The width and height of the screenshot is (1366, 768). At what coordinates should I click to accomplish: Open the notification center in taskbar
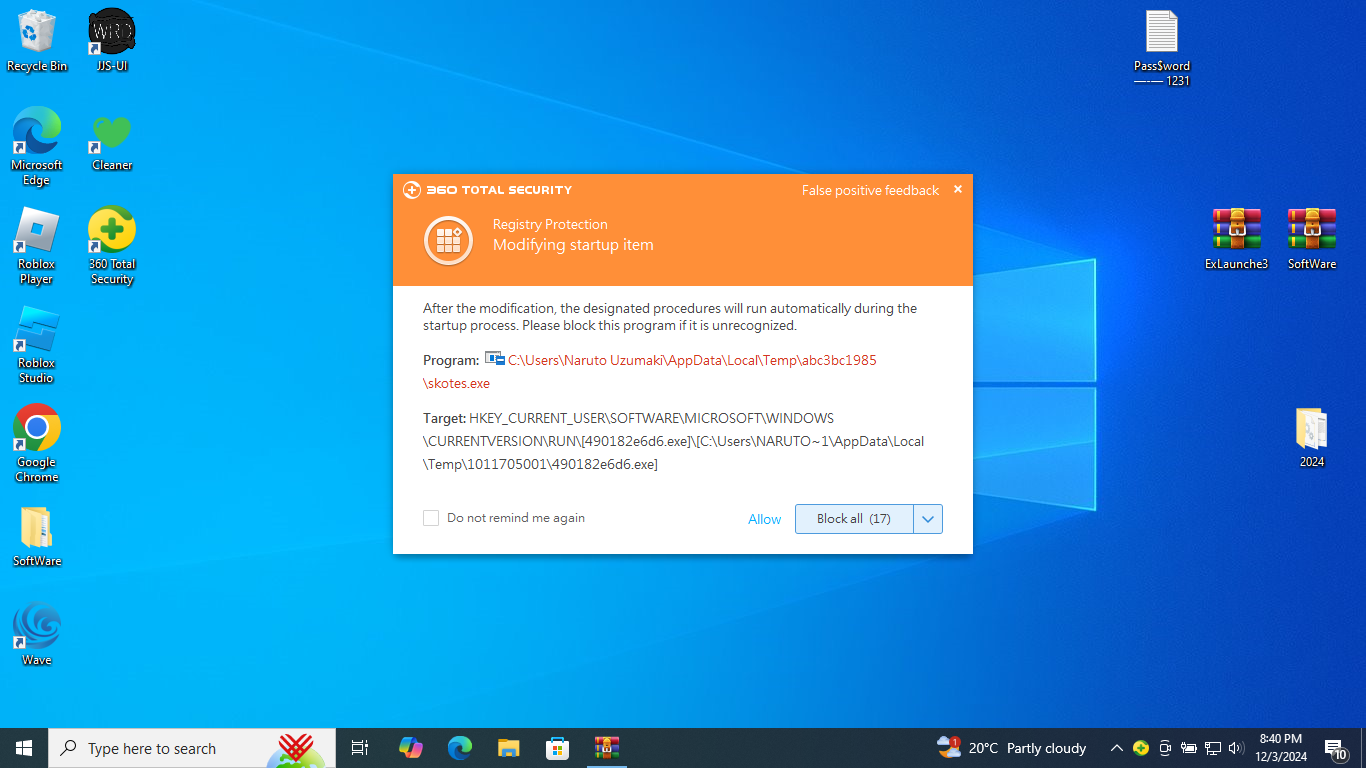(x=1335, y=748)
